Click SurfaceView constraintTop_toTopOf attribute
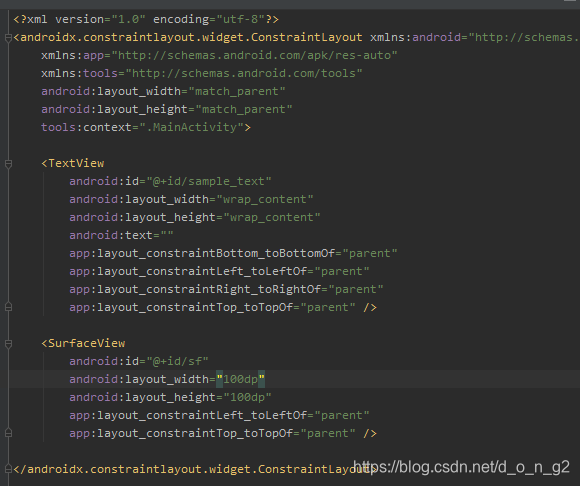This screenshot has height=486, width=580. tap(212, 433)
